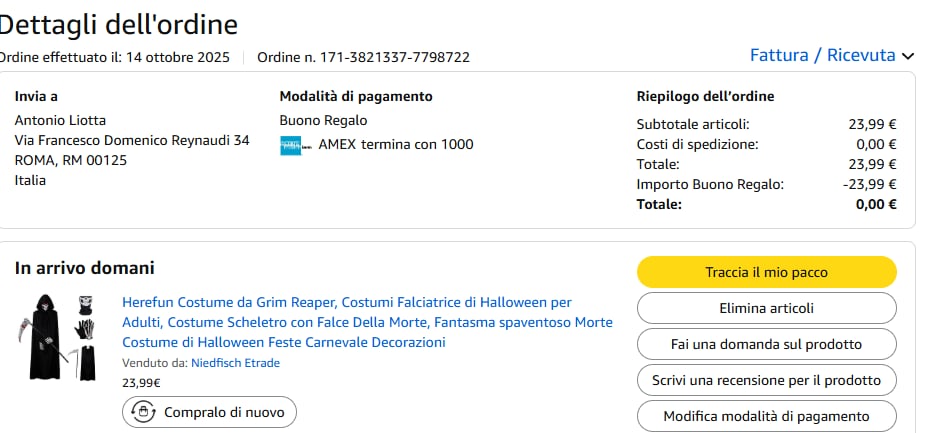Image resolution: width=925 pixels, height=433 pixels.
Task: Open Fai una domanda sul prodotto
Action: (x=766, y=344)
